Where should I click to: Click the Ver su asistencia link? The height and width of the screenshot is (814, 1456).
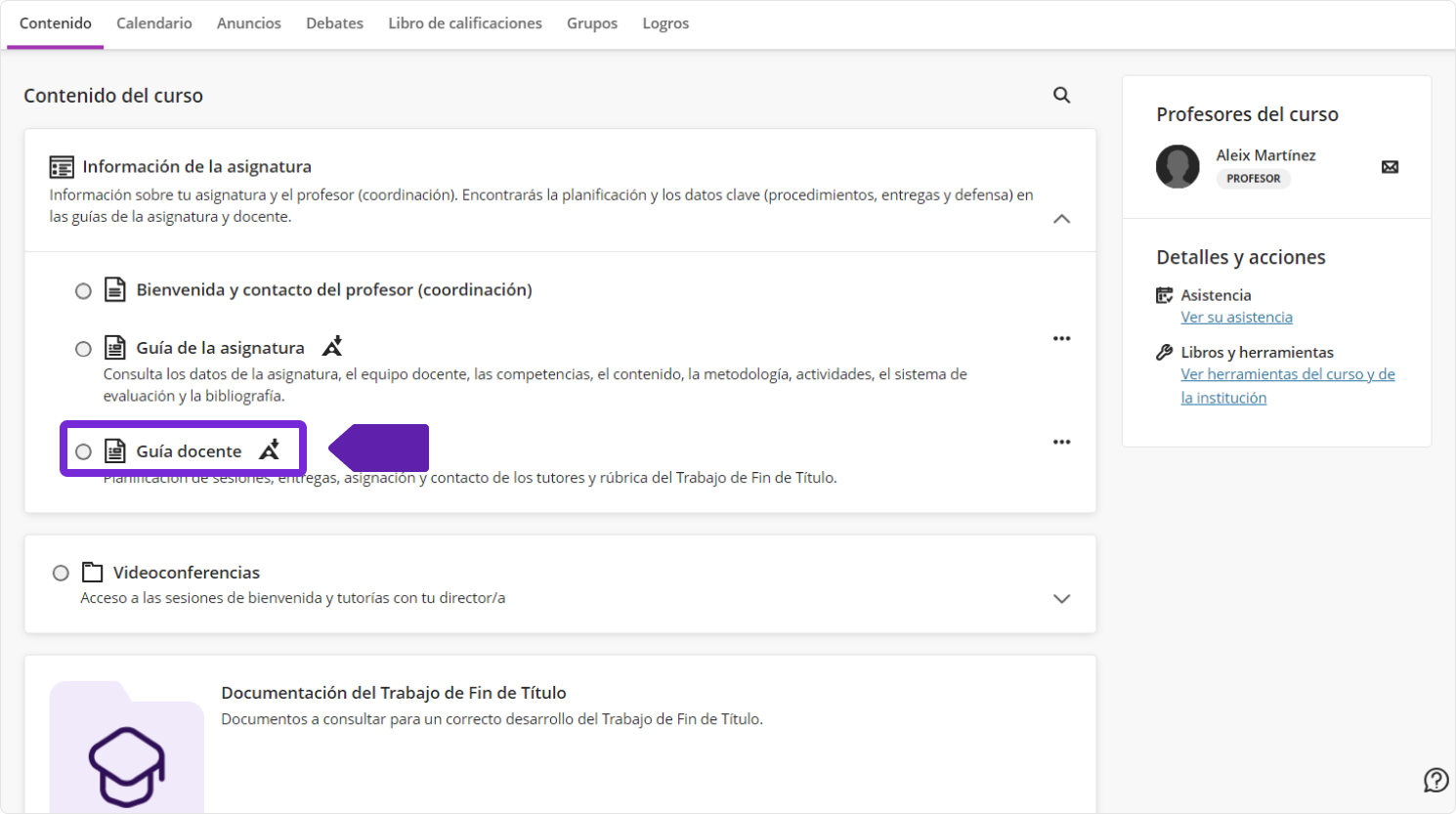(x=1236, y=318)
